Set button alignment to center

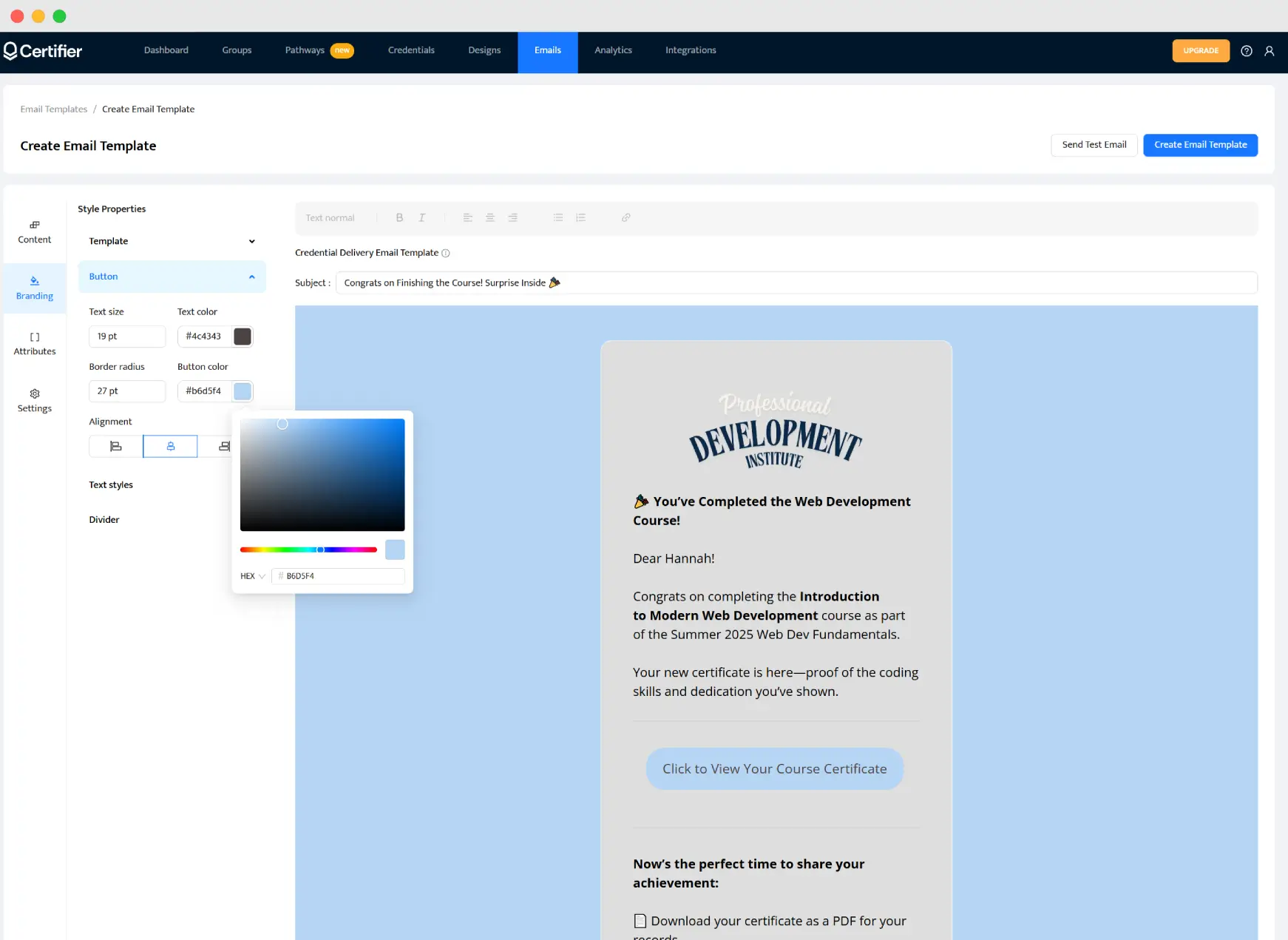pyautogui.click(x=170, y=446)
